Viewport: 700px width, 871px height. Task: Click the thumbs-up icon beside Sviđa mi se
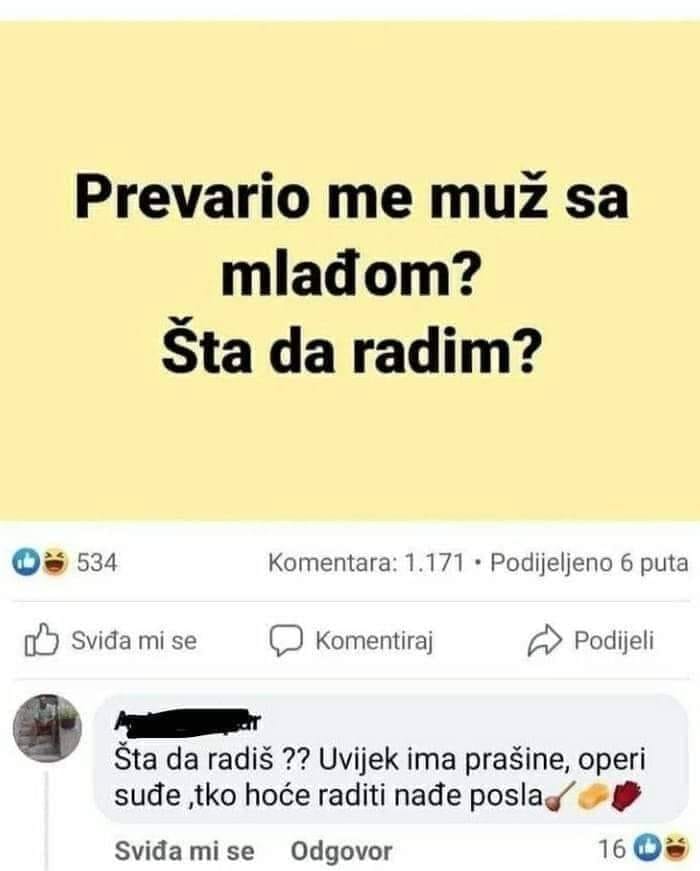(42, 640)
